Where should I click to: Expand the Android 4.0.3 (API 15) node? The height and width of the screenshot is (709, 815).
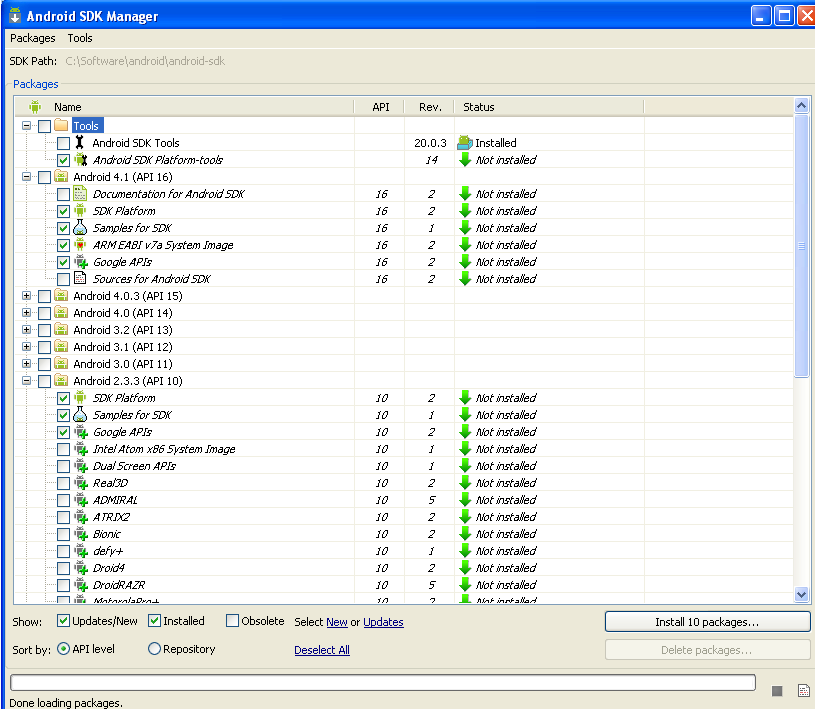click(x=27, y=296)
